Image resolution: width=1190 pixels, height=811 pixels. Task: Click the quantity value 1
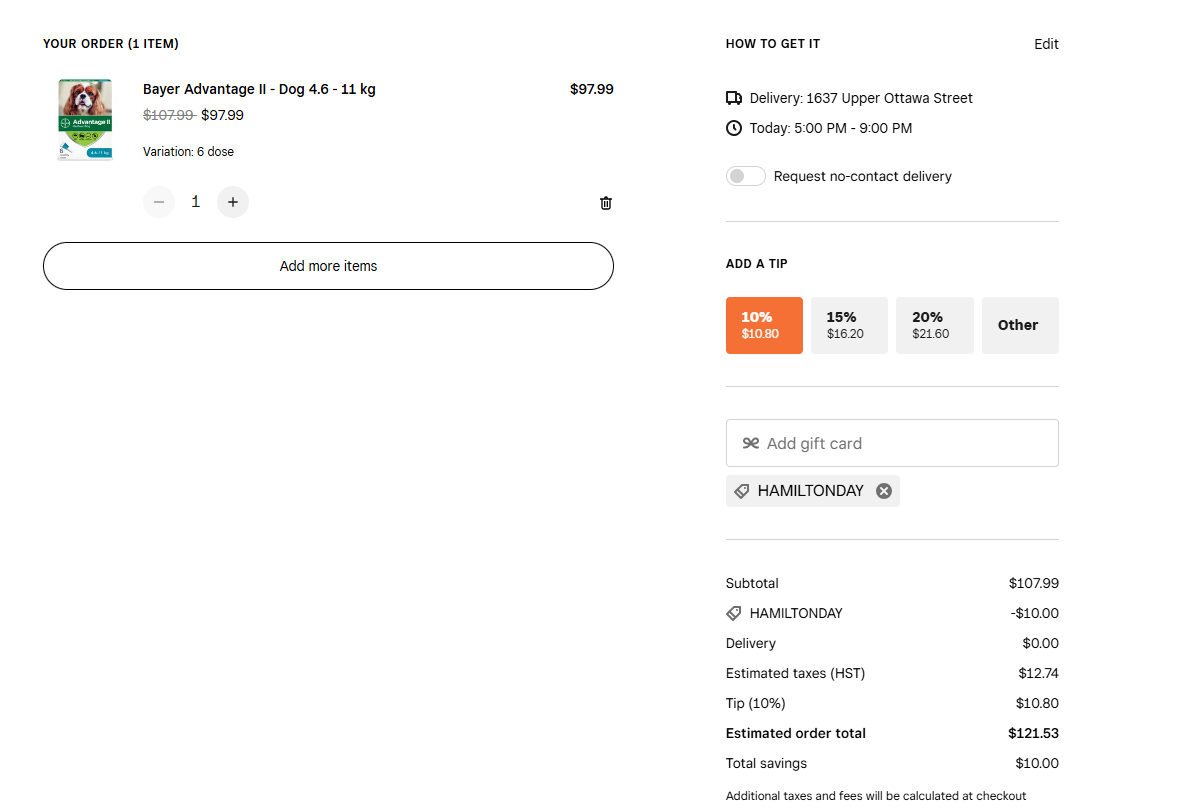(196, 202)
